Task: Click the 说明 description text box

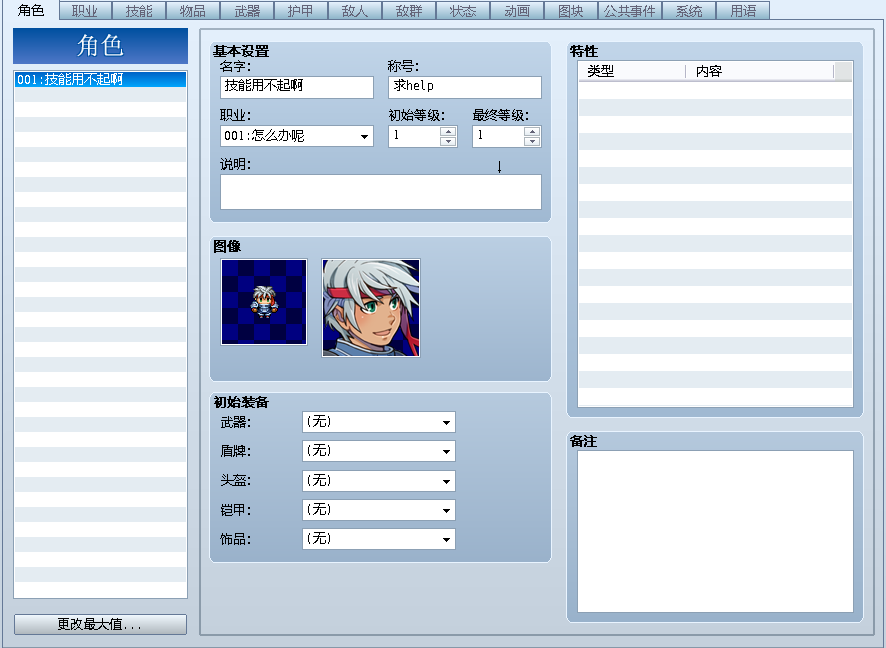Action: [381, 192]
